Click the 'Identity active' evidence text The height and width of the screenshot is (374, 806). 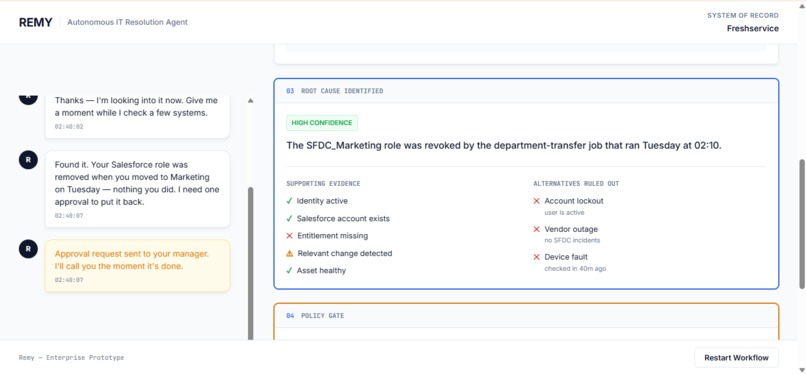322,201
